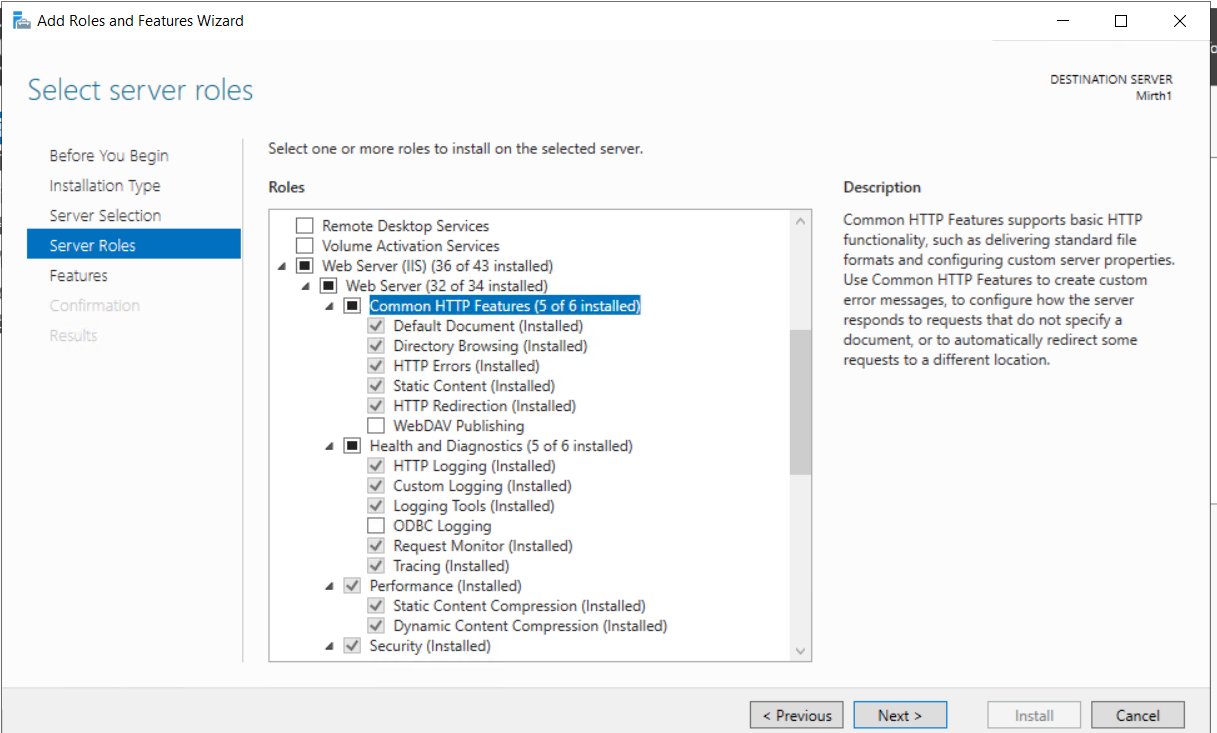1217x733 pixels.
Task: Go to the Before You Begin step
Action: [x=109, y=156]
